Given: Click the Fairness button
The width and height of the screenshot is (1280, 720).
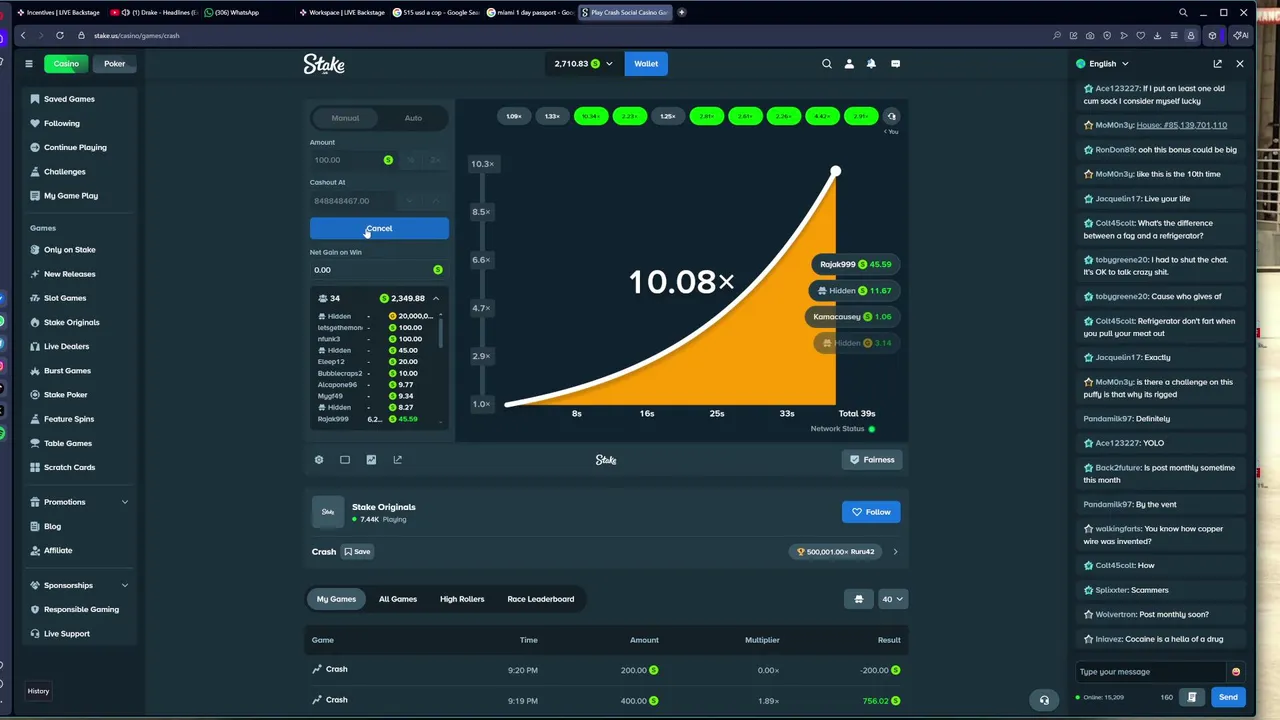Looking at the screenshot, I should pyautogui.click(x=872, y=460).
